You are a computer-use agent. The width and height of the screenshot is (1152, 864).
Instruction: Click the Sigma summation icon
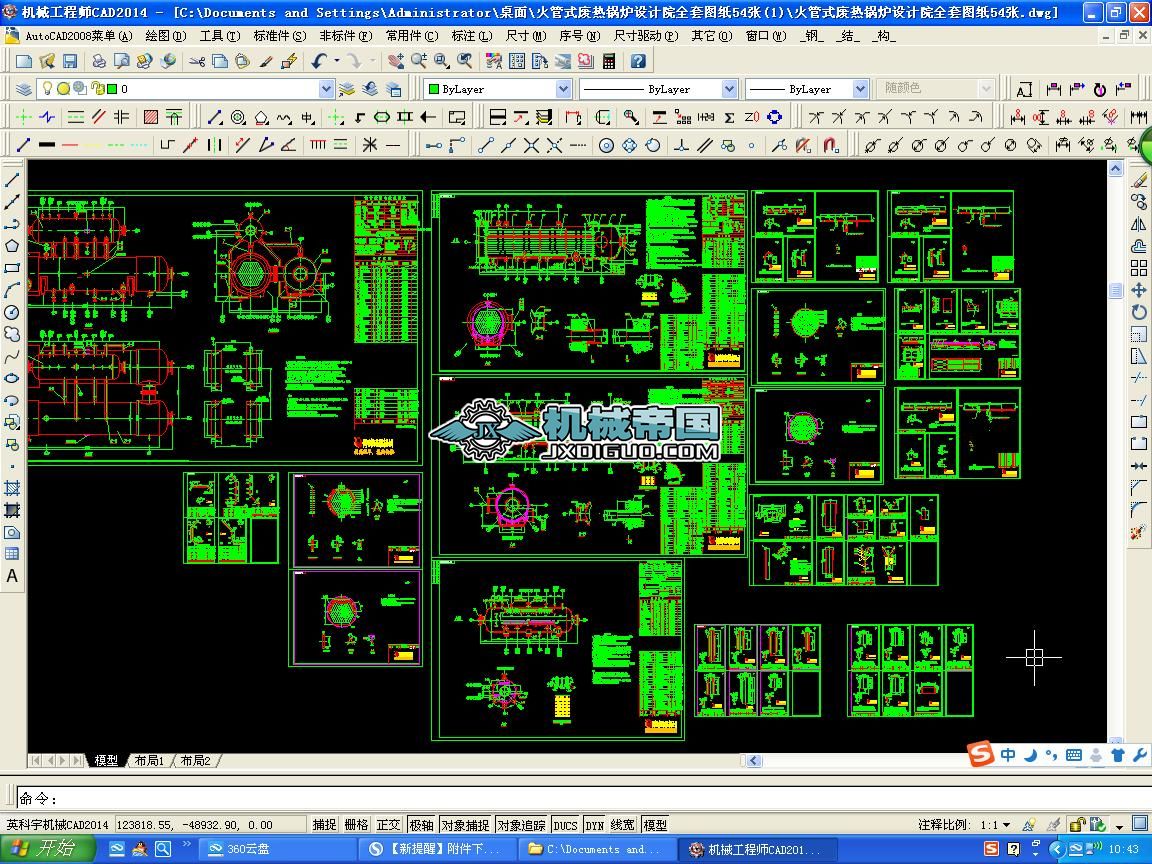coord(729,117)
